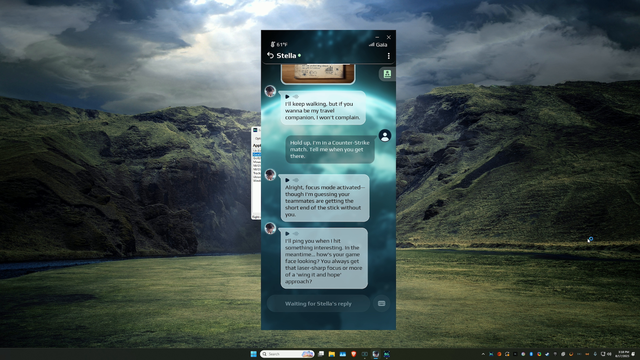Screen dimensions: 640x360
Task: Click the waveform icon in the "travel companion" message
Action: point(296,97)
